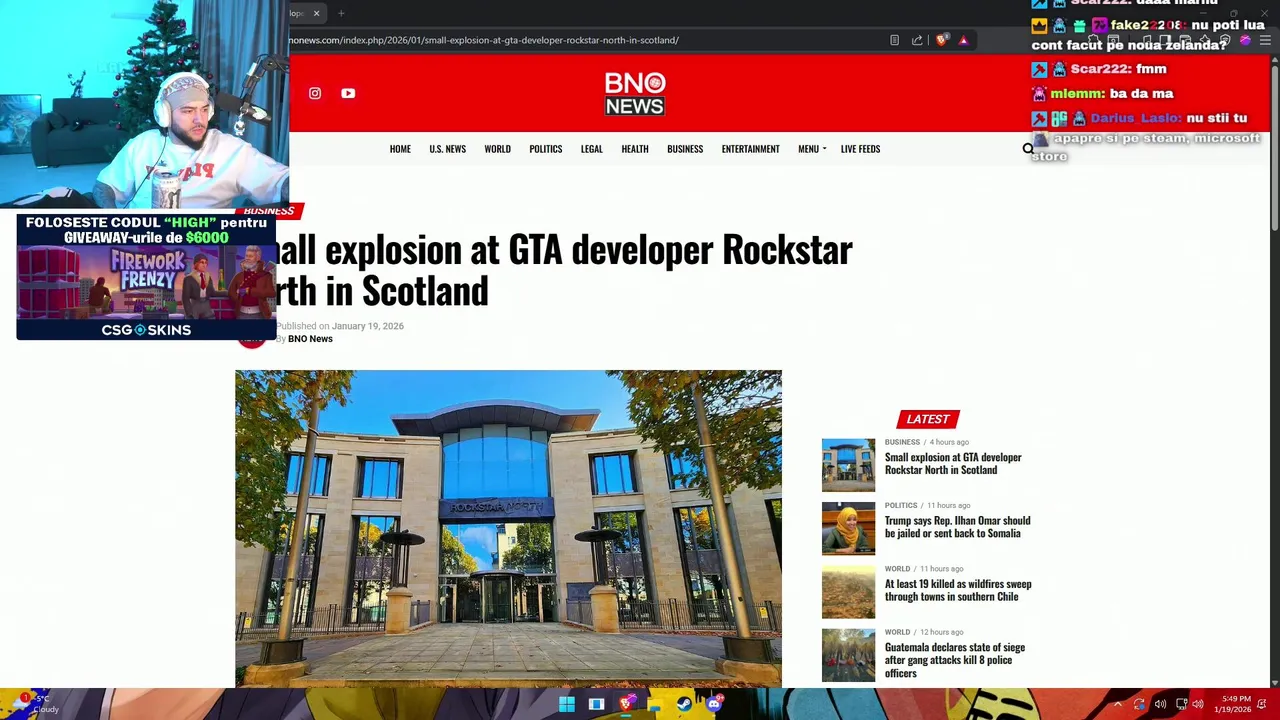Viewport: 1280px width, 720px height.
Task: Click the taskbar icon right of Start
Action: coord(596,704)
